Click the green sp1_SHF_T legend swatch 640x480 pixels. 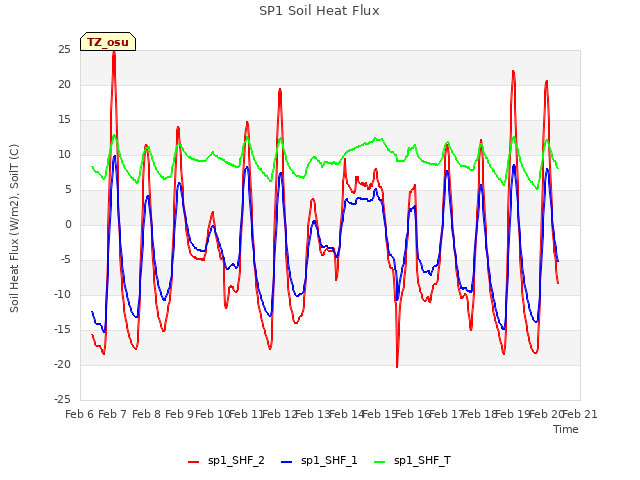pyautogui.click(x=380, y=462)
